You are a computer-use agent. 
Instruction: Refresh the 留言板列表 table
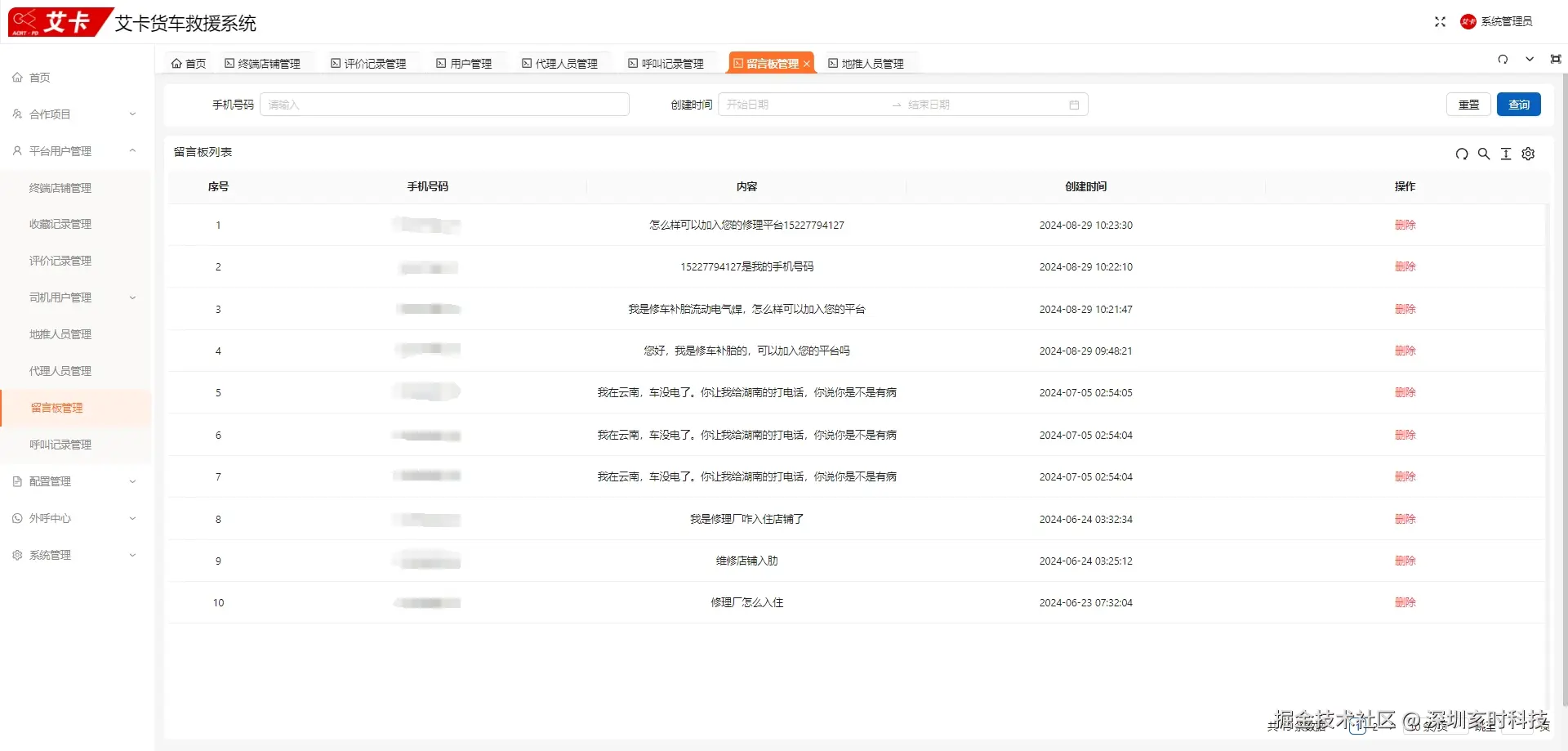click(1462, 154)
